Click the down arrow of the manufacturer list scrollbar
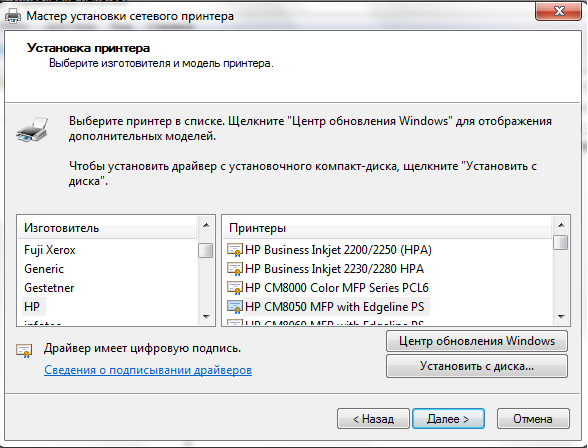 206,317
